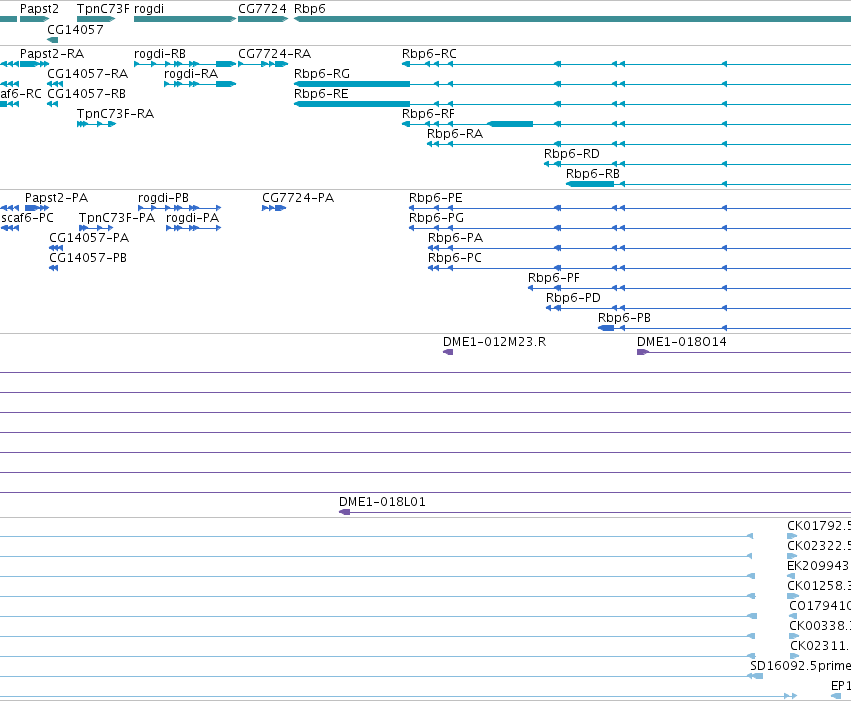Select transcript Rbp6-RF
Viewport: 851px width, 701px height.
[x=428, y=114]
